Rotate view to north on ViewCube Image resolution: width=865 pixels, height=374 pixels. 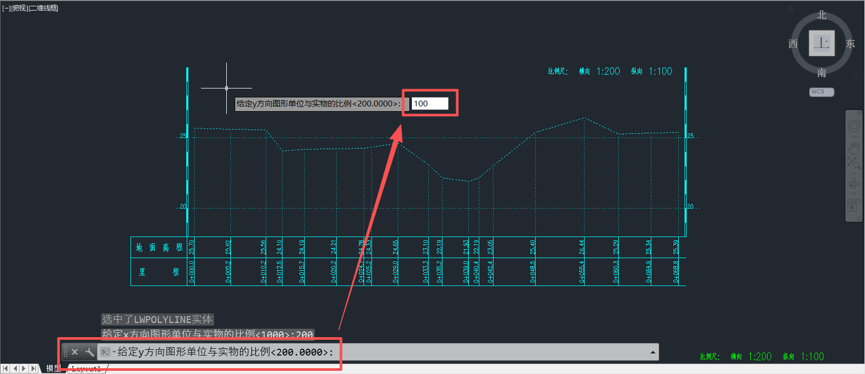(x=822, y=15)
